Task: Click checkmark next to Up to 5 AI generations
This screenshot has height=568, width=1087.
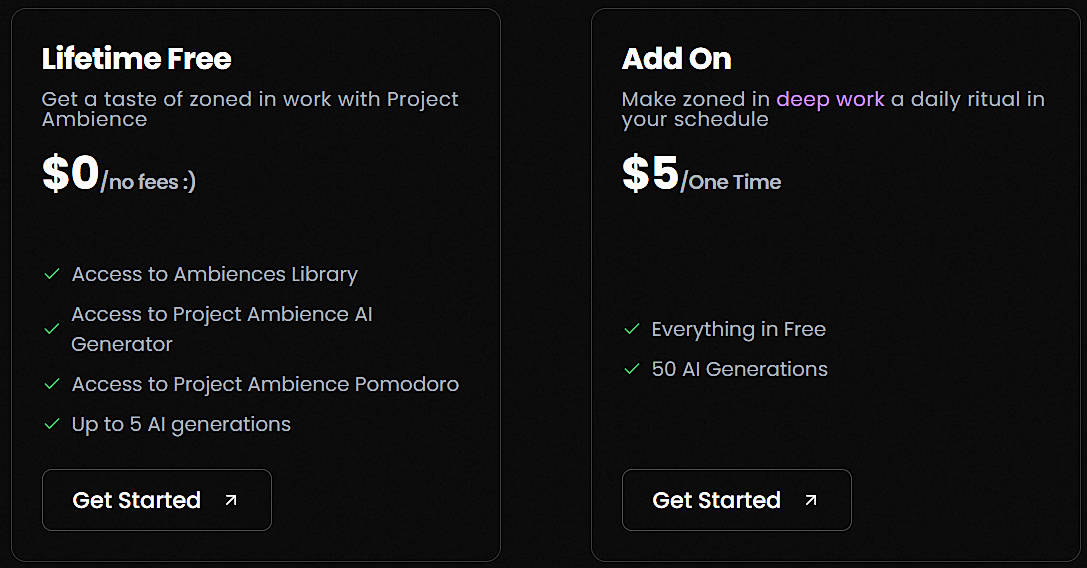Action: [x=52, y=424]
